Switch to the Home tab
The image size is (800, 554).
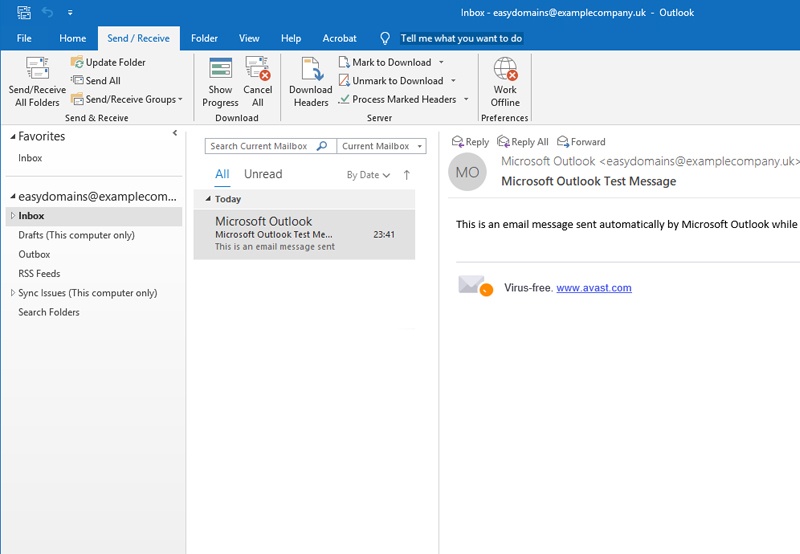72,38
